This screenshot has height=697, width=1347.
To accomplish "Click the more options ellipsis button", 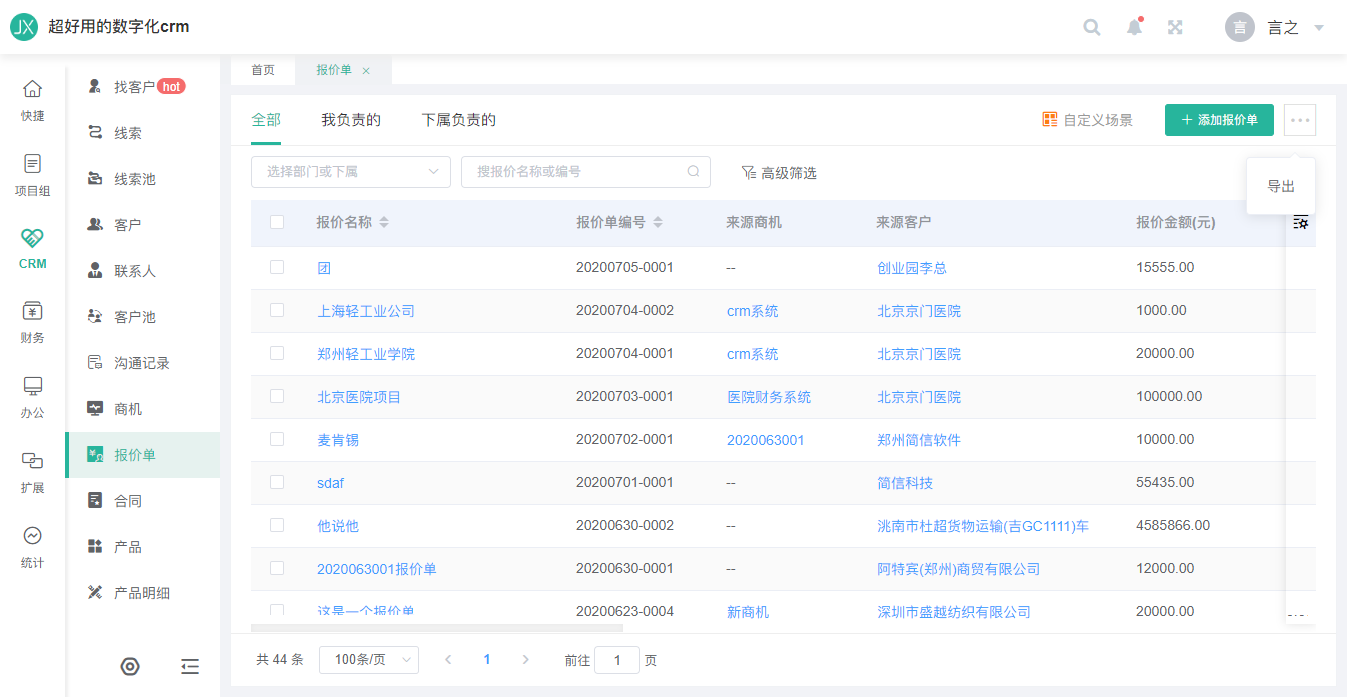I will [1300, 120].
